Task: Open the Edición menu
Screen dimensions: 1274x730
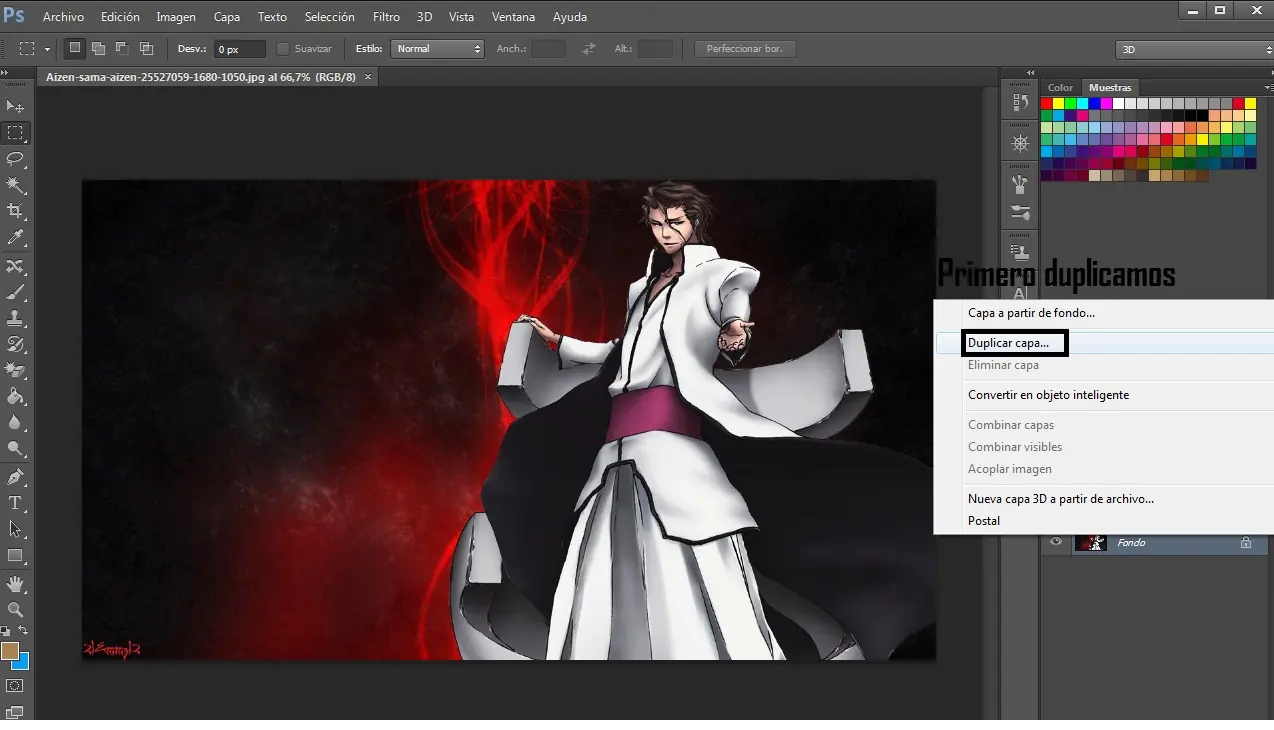Action: click(120, 17)
